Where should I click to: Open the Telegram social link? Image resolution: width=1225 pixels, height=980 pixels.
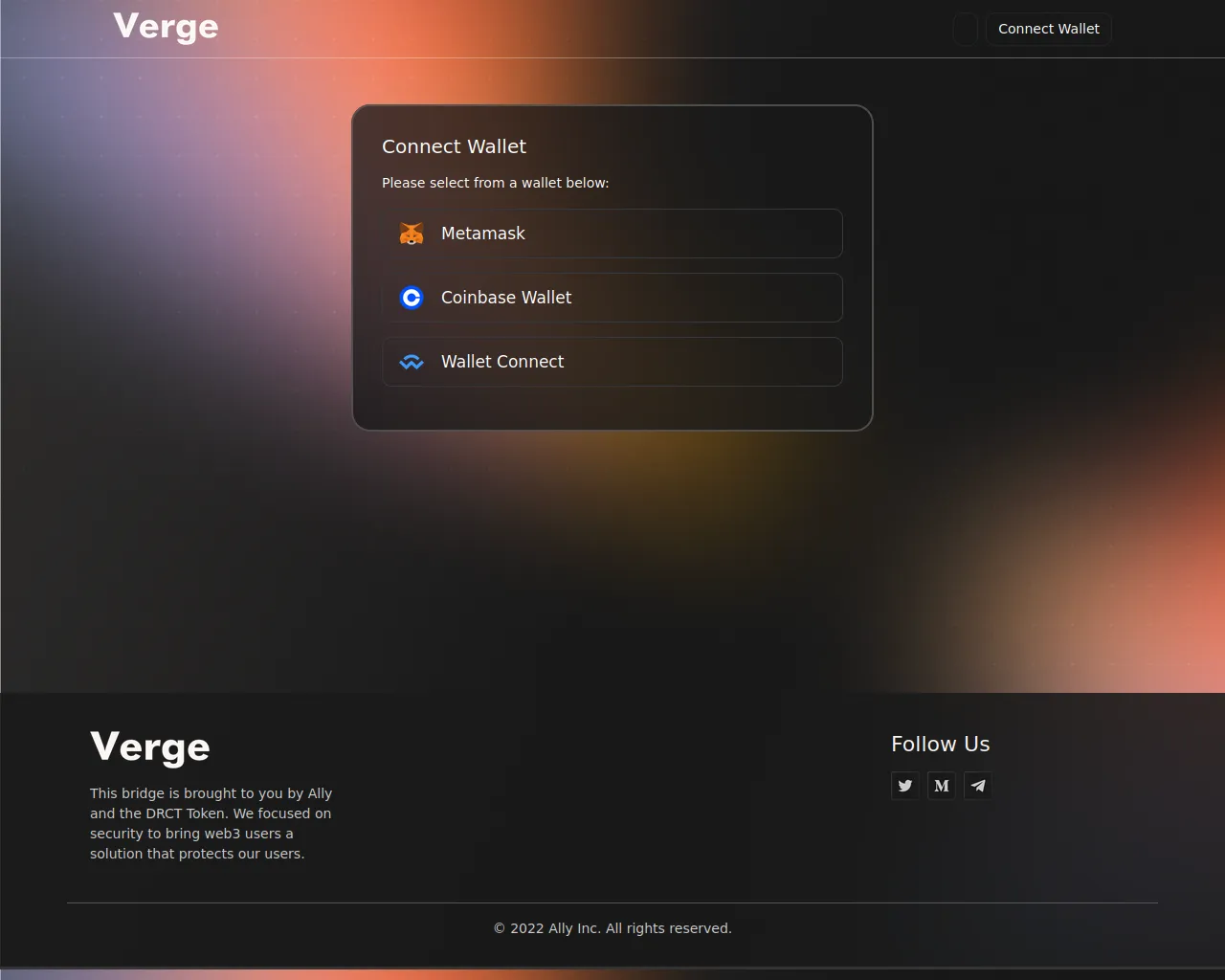[x=978, y=786]
